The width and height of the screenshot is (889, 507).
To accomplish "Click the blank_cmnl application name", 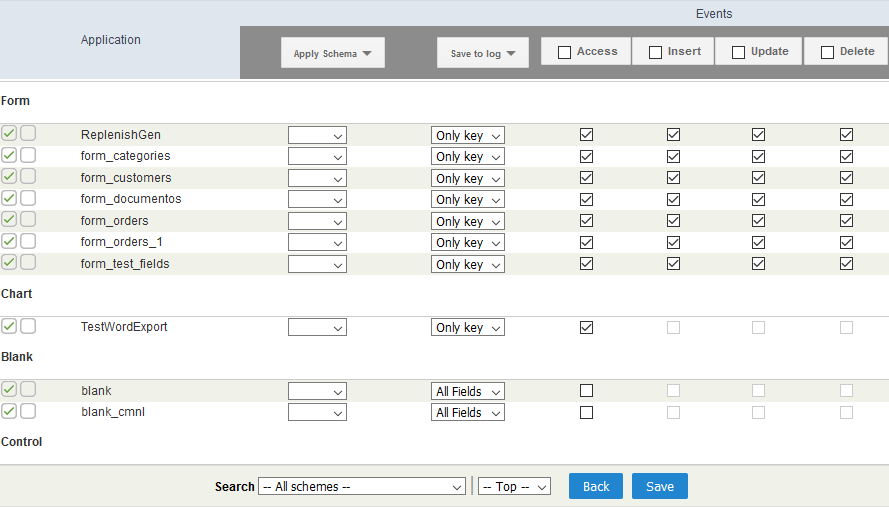I will (x=113, y=412).
